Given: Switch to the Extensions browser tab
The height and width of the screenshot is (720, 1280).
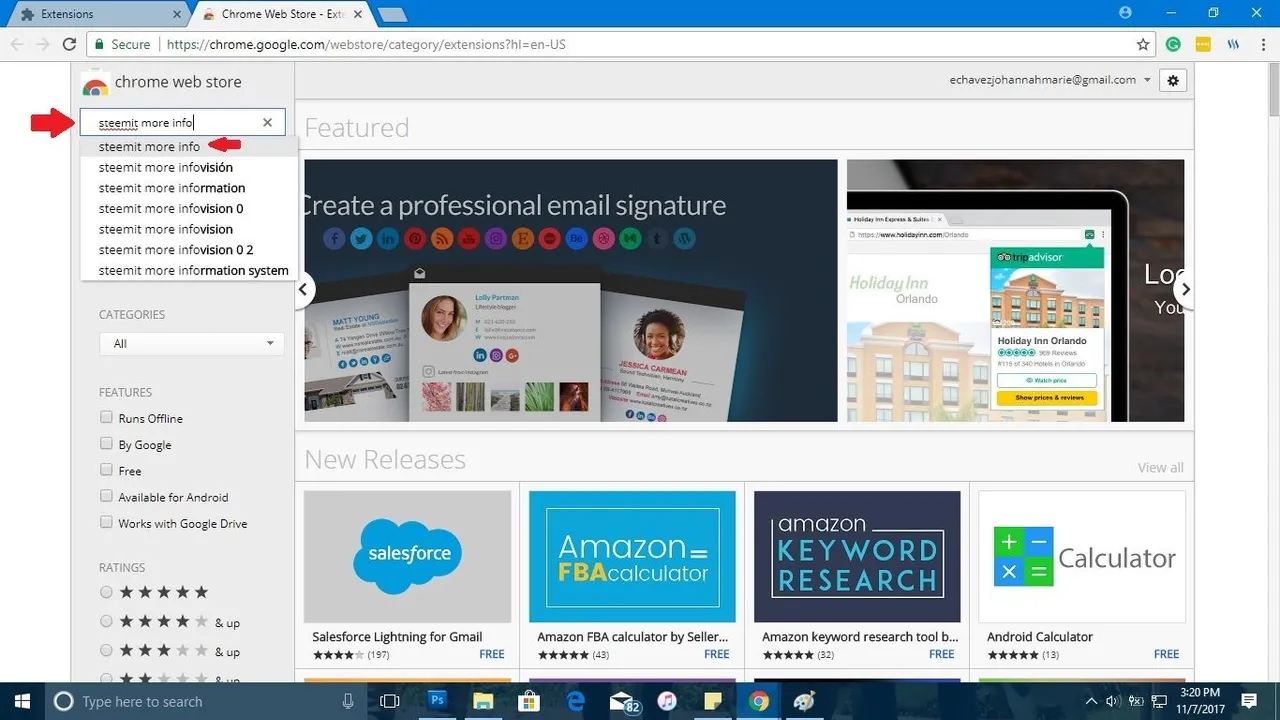Looking at the screenshot, I should 95,14.
